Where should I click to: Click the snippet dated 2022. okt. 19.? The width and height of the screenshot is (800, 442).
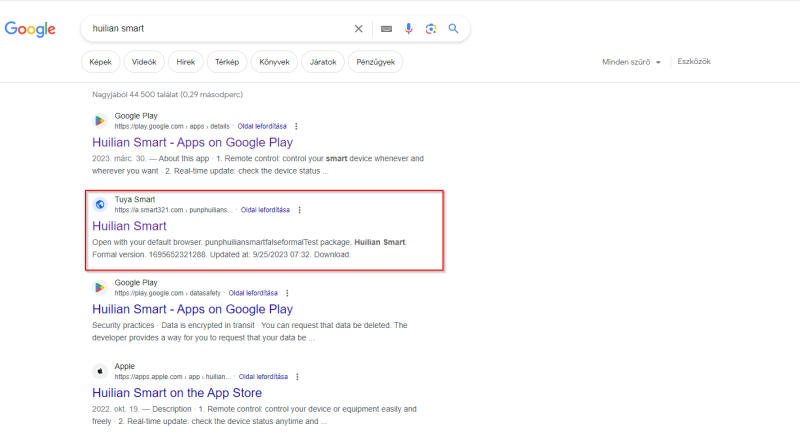(254, 415)
